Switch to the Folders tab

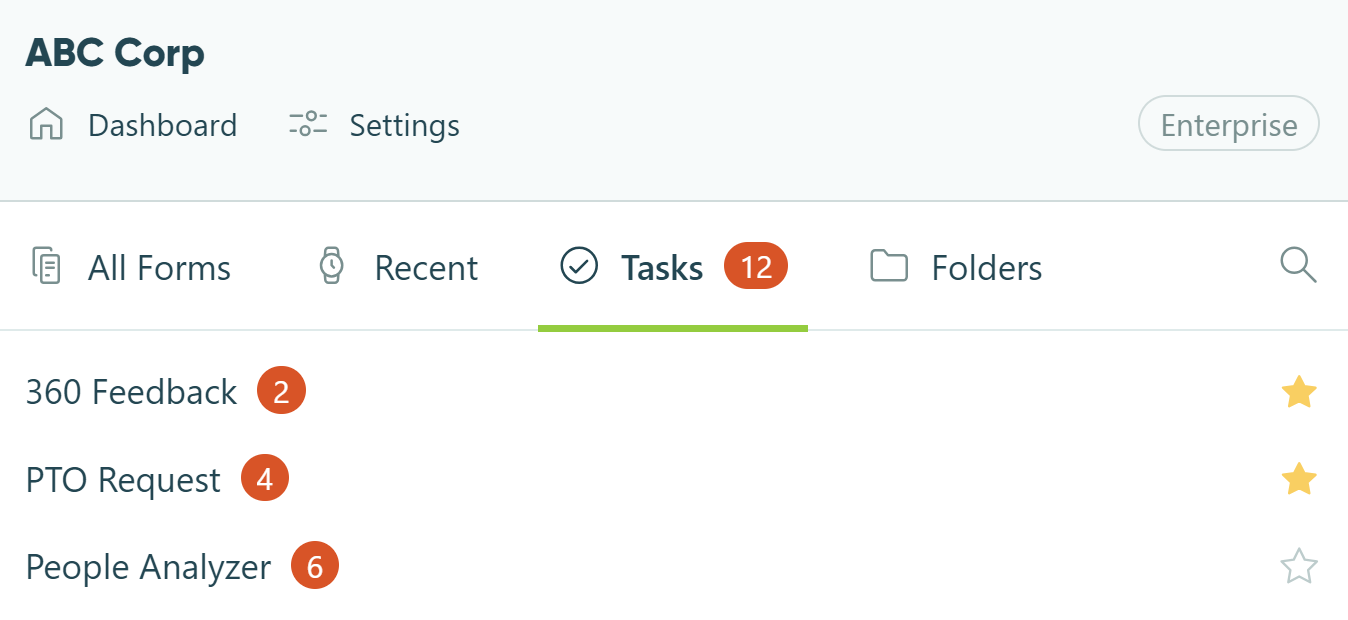[x=987, y=266]
